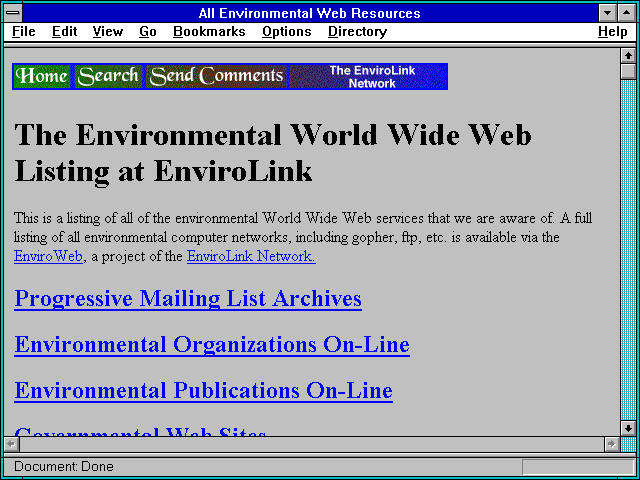Screen dimensions: 640x480
Task: Open the Options menu
Action: 287,32
